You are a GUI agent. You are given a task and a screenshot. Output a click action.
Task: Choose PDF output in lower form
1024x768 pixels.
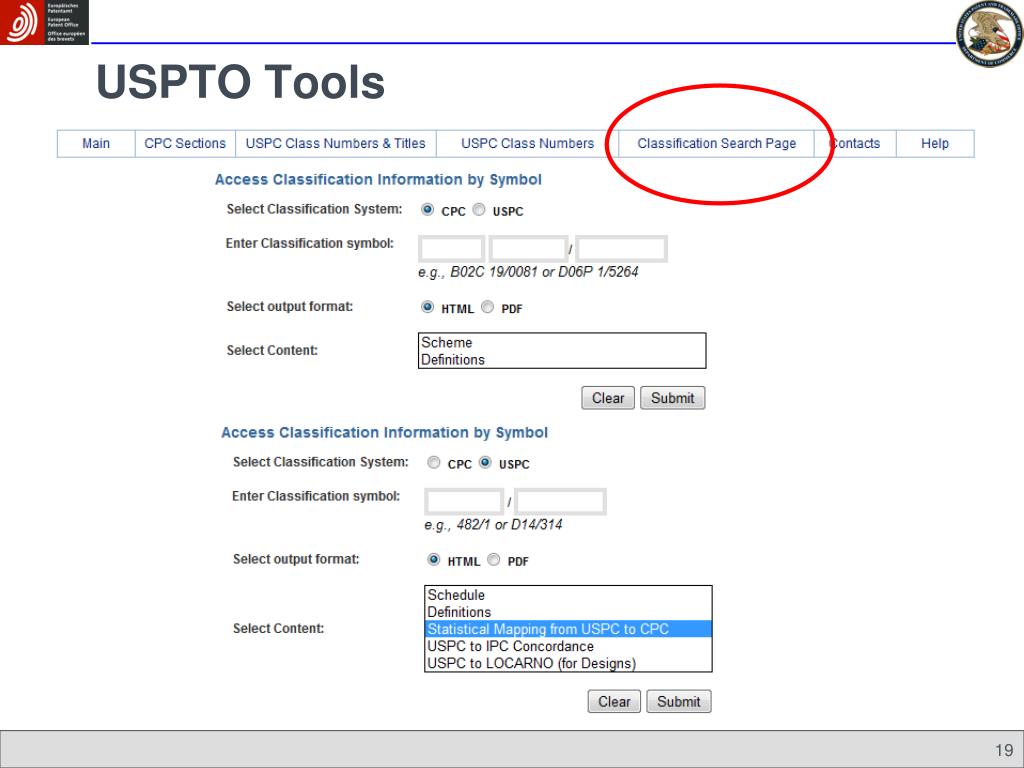494,560
